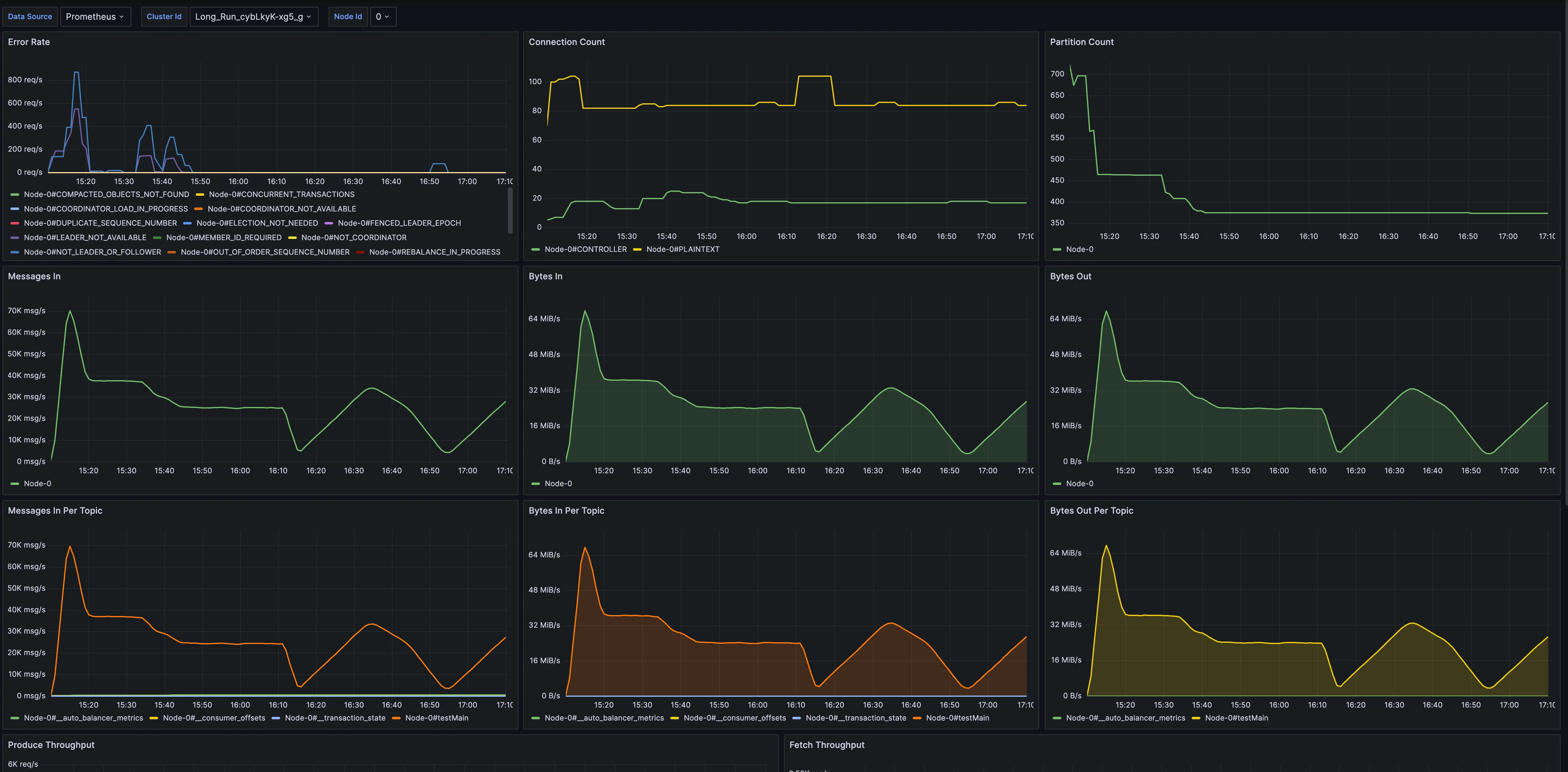Open the Error Rate panel title menu

pyautogui.click(x=29, y=42)
